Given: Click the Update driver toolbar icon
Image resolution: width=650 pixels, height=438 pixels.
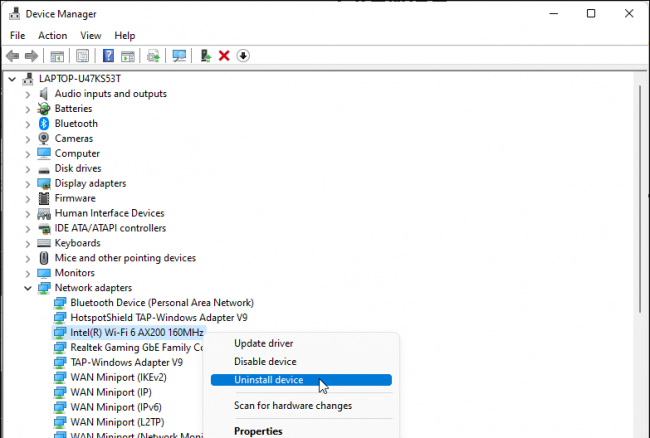Looking at the screenshot, I should [x=153, y=56].
